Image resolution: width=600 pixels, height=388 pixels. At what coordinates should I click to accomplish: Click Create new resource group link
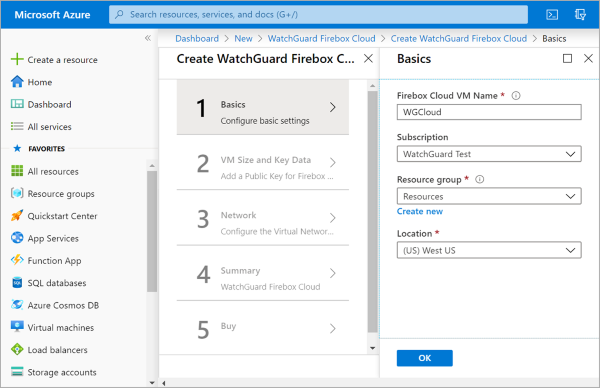coord(419,211)
